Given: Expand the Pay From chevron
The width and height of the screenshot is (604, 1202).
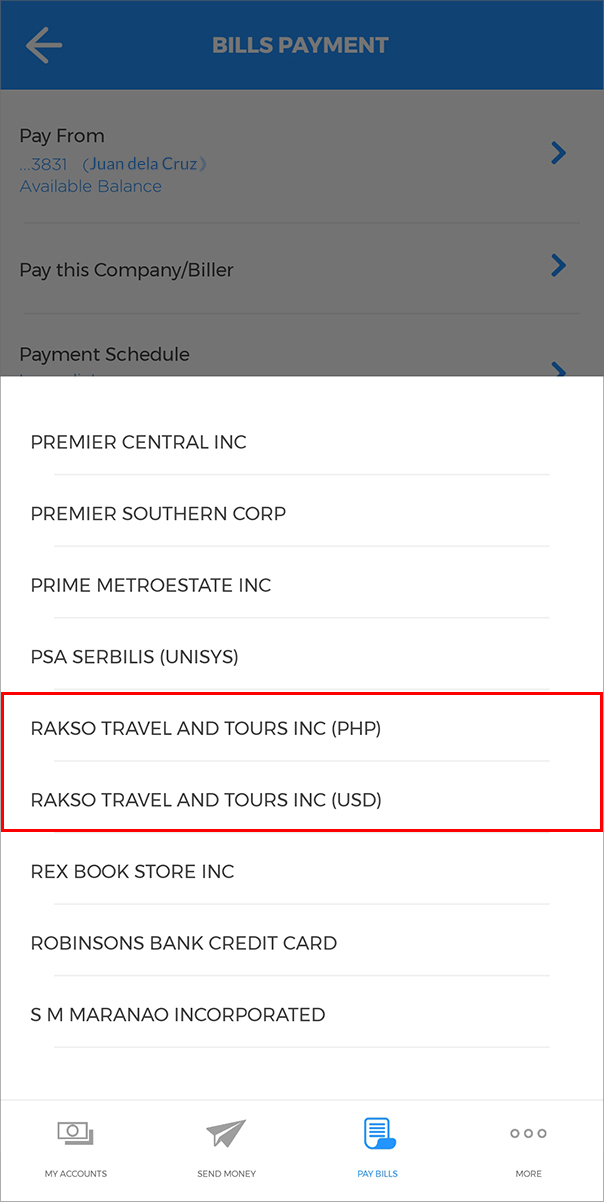Looking at the screenshot, I should click(x=559, y=153).
